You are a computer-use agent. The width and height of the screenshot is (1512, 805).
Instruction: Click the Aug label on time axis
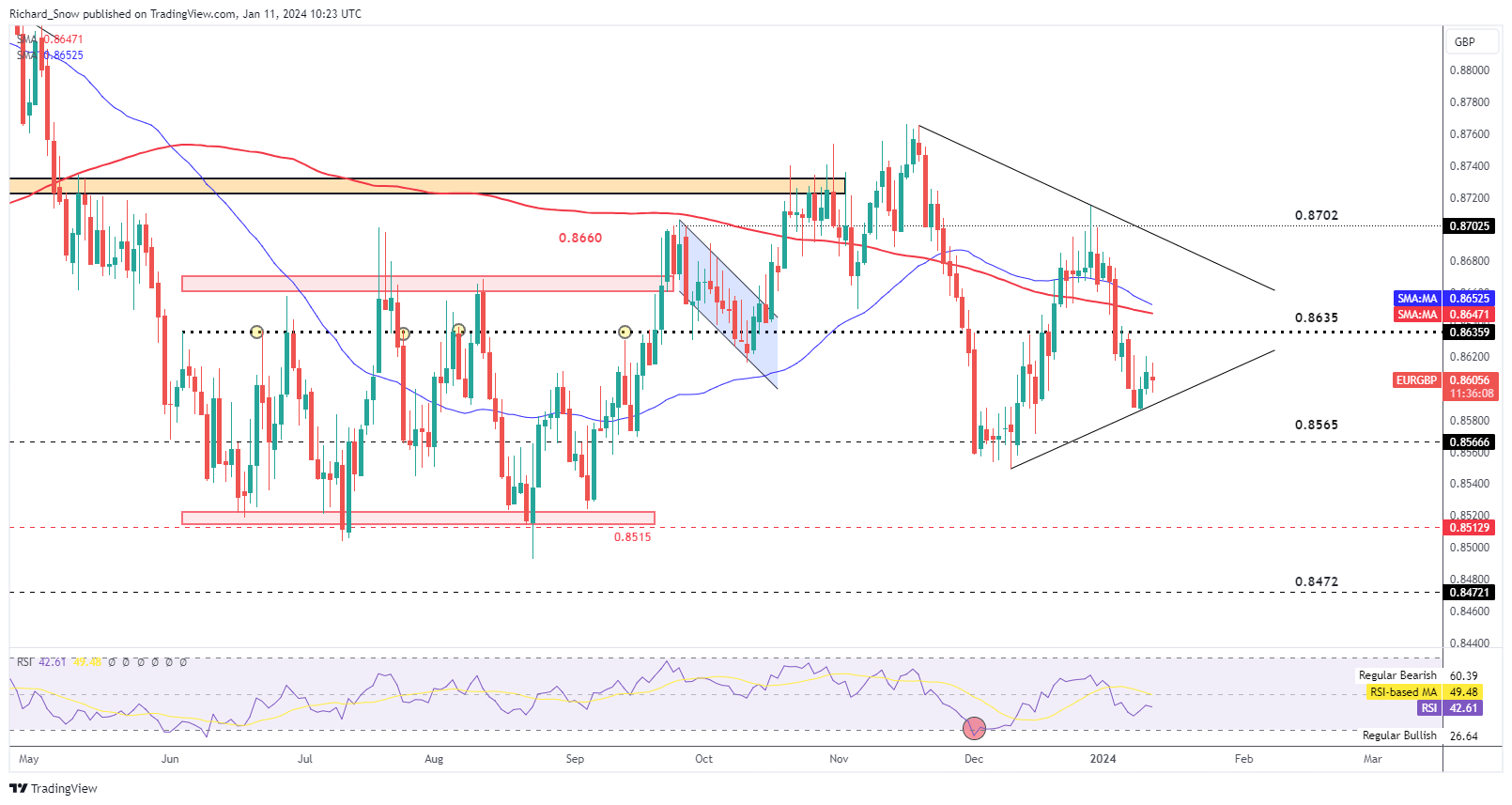[x=434, y=759]
